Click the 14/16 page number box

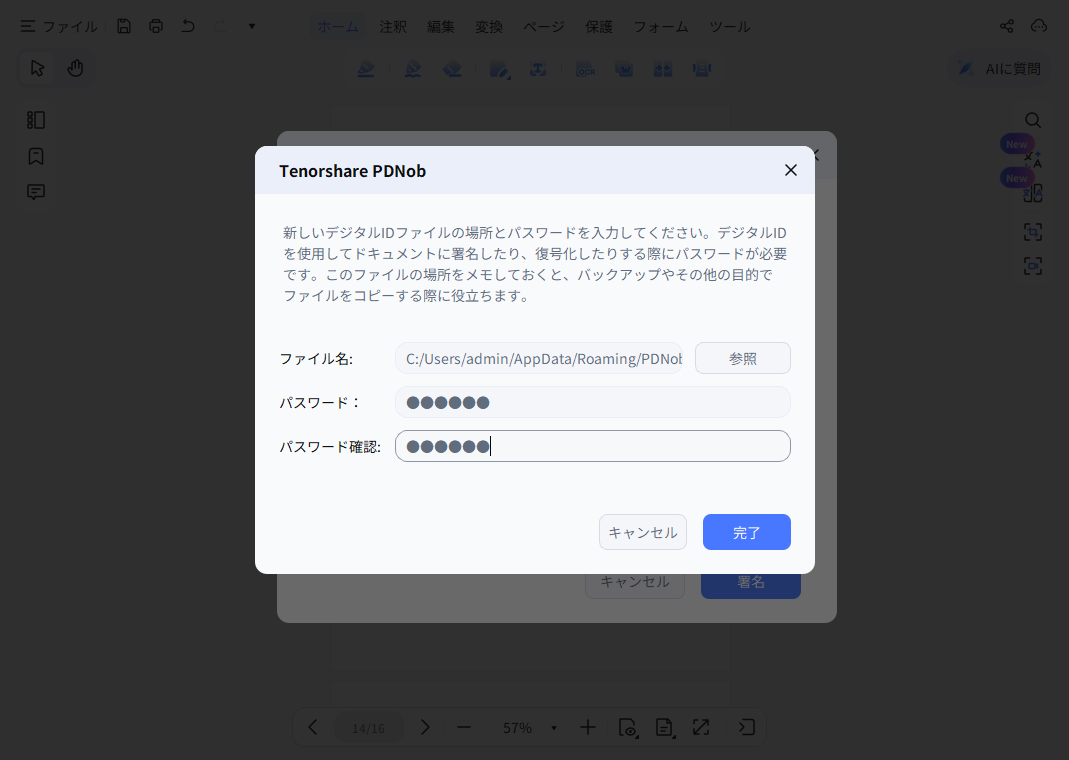pos(368,728)
